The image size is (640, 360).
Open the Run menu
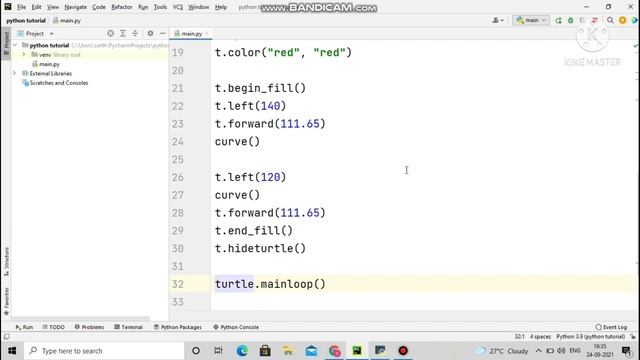[143, 7]
